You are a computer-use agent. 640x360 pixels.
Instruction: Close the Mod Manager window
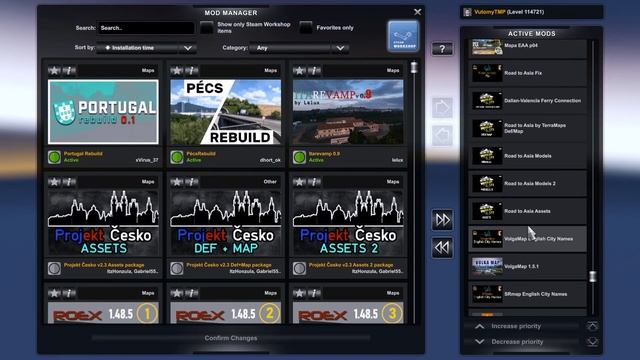coord(417,12)
